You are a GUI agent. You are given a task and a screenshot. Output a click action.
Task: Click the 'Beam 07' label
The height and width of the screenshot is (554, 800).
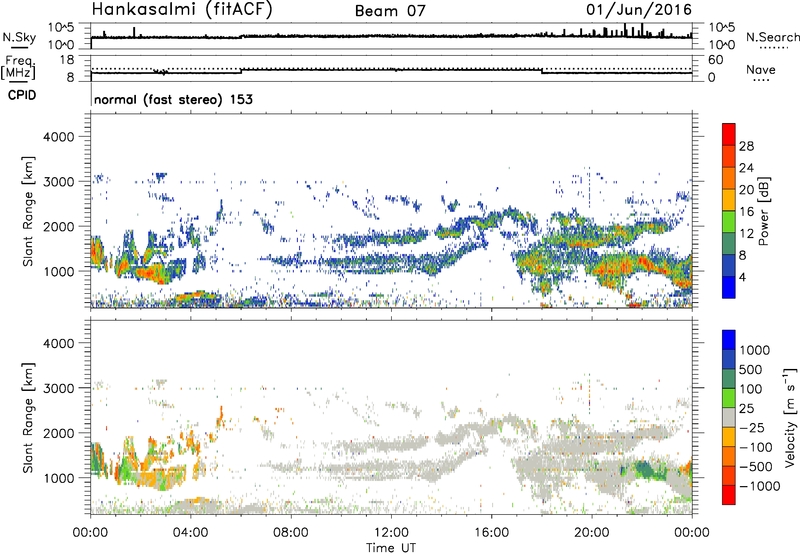pyautogui.click(x=390, y=11)
